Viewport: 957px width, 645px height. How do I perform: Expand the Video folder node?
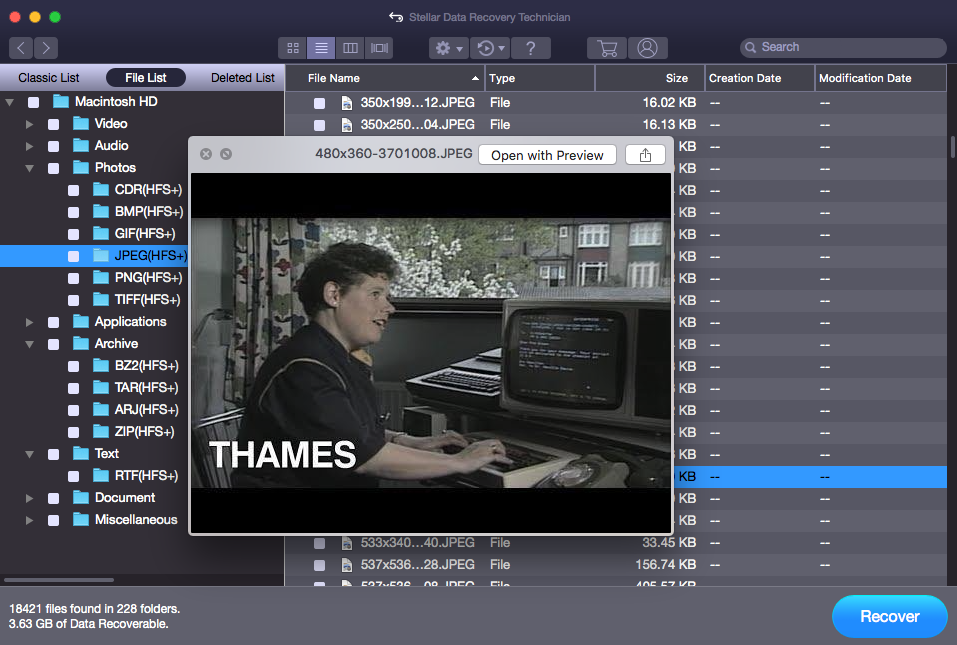tap(29, 124)
